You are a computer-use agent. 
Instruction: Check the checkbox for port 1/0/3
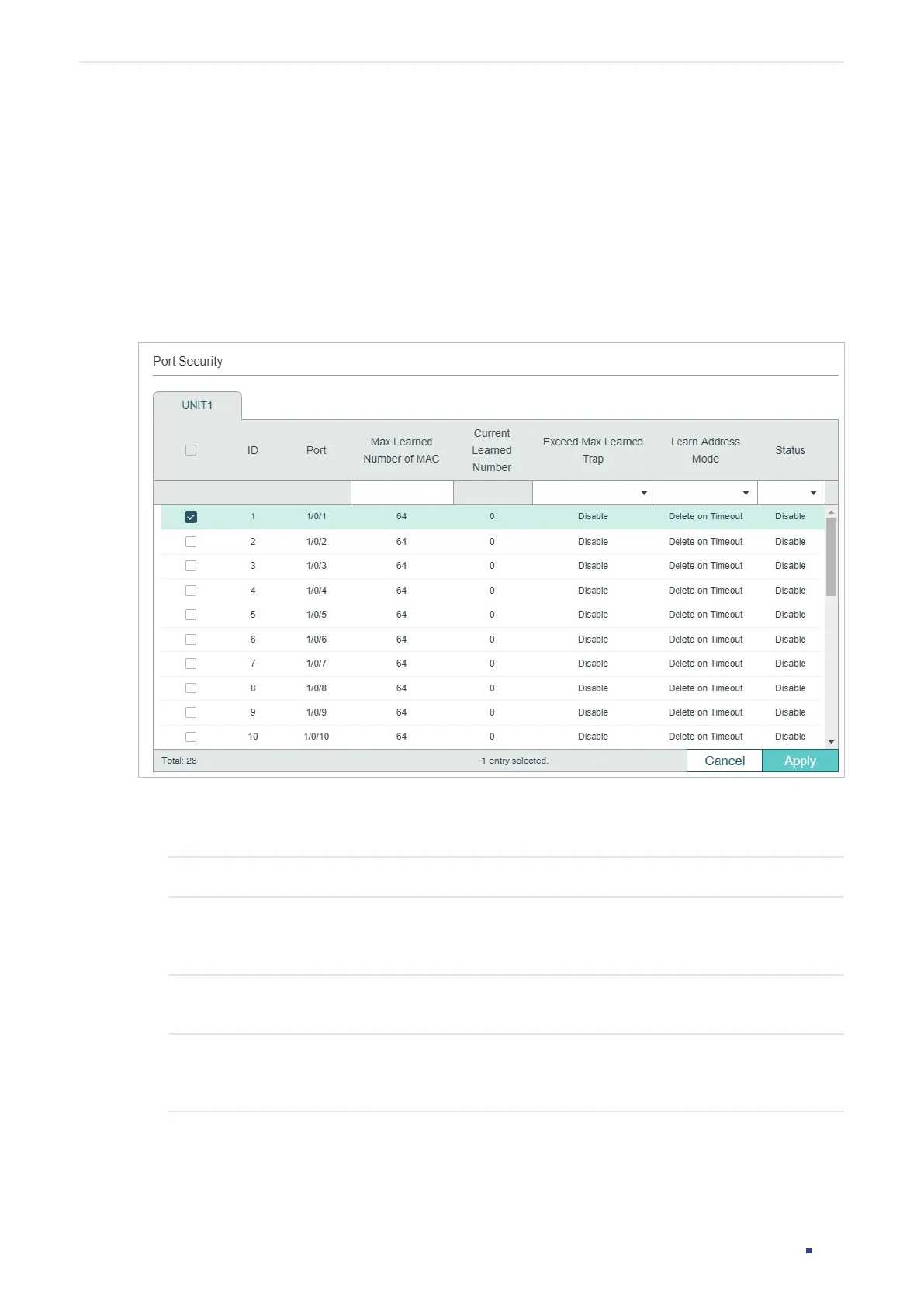pos(191,566)
